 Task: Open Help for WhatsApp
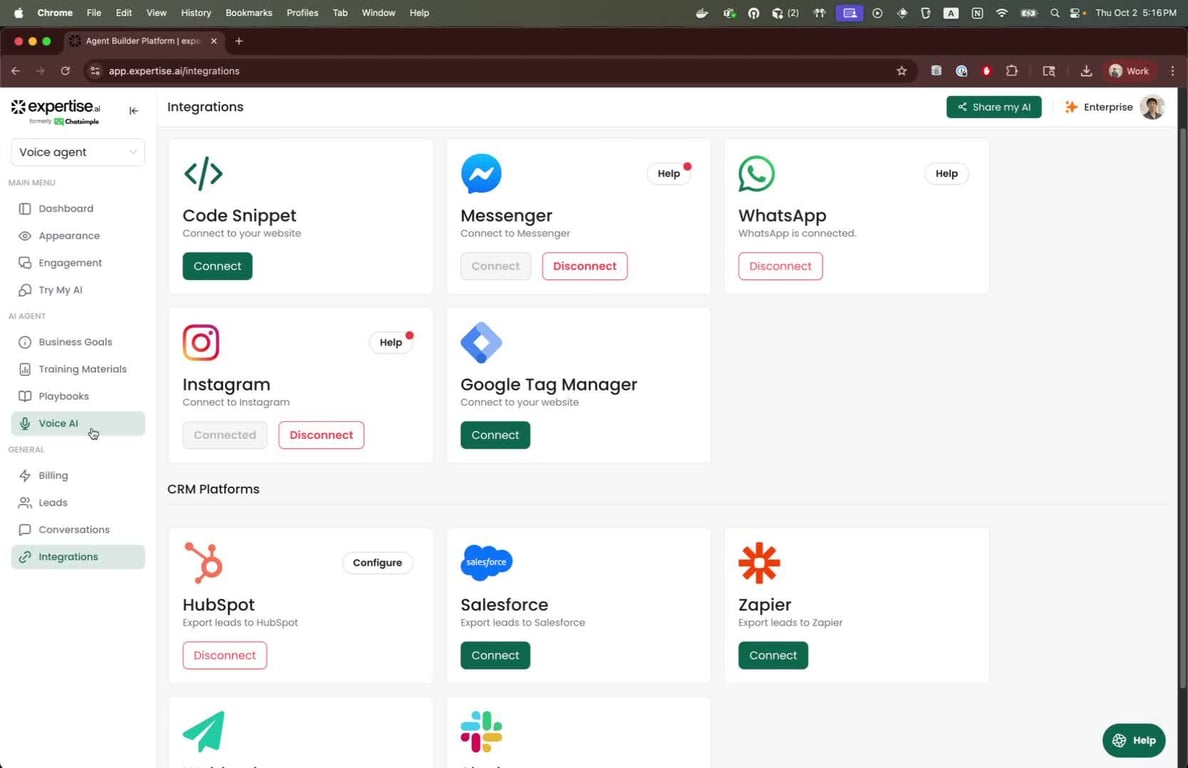pyautogui.click(x=946, y=173)
